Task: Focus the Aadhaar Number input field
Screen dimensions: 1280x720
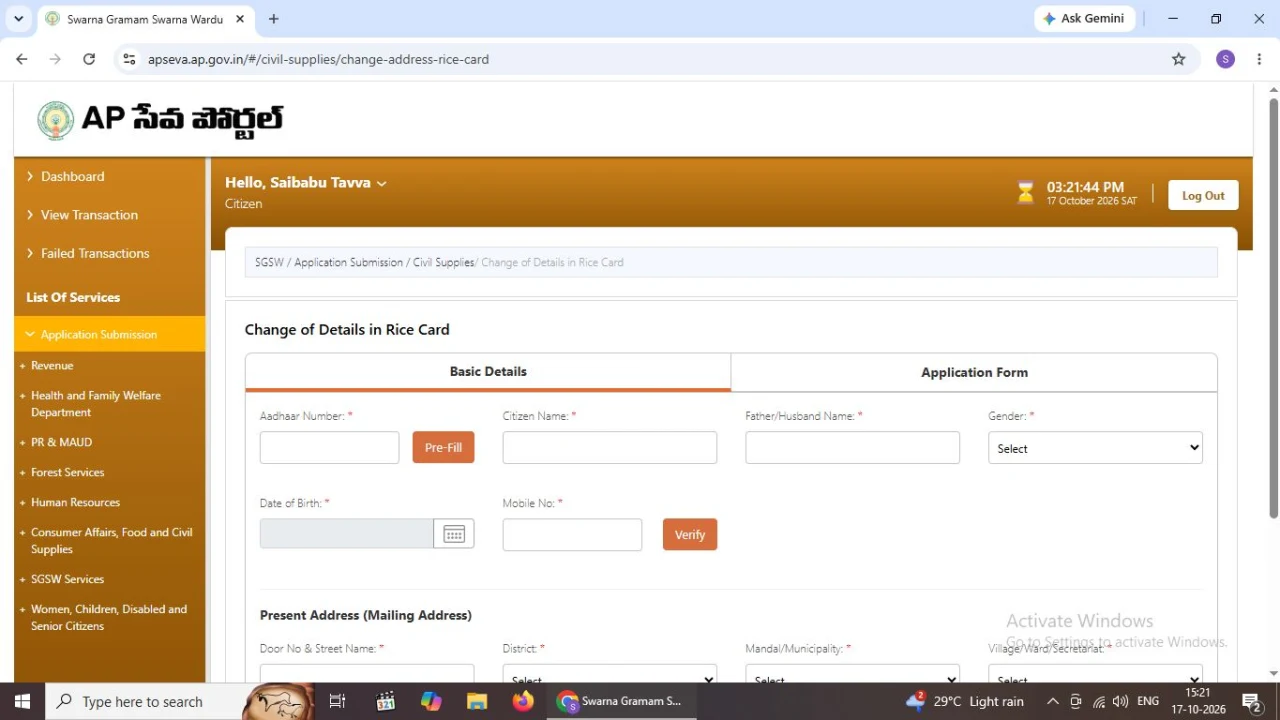Action: pos(329,447)
